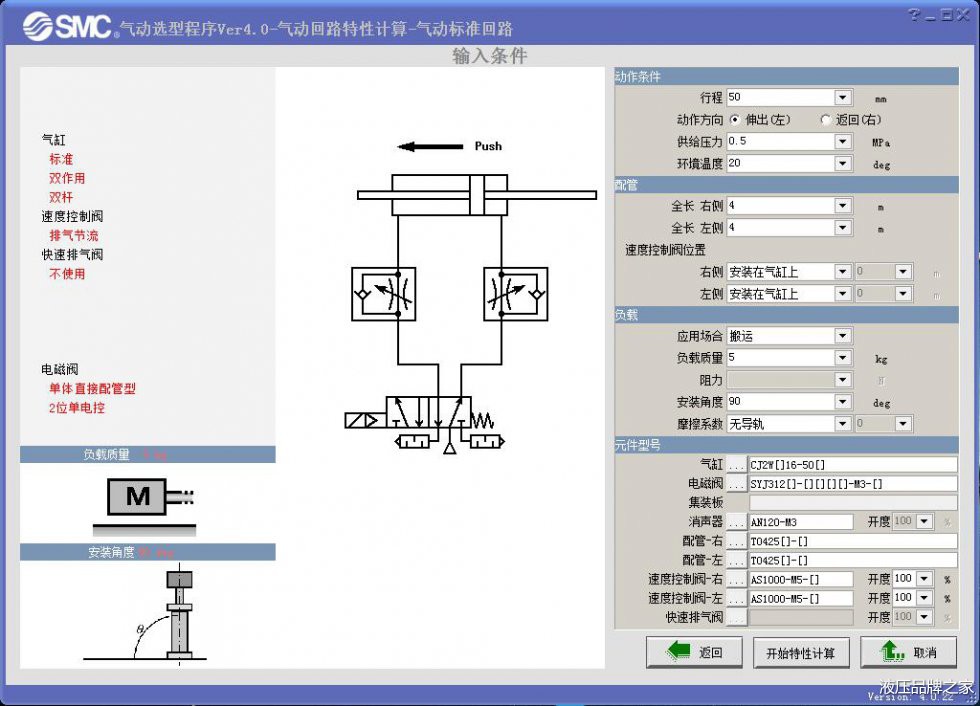Viewport: 980px width, 706px height.
Task: Open the 供给压力 dropdown arrow
Action: 843,142
